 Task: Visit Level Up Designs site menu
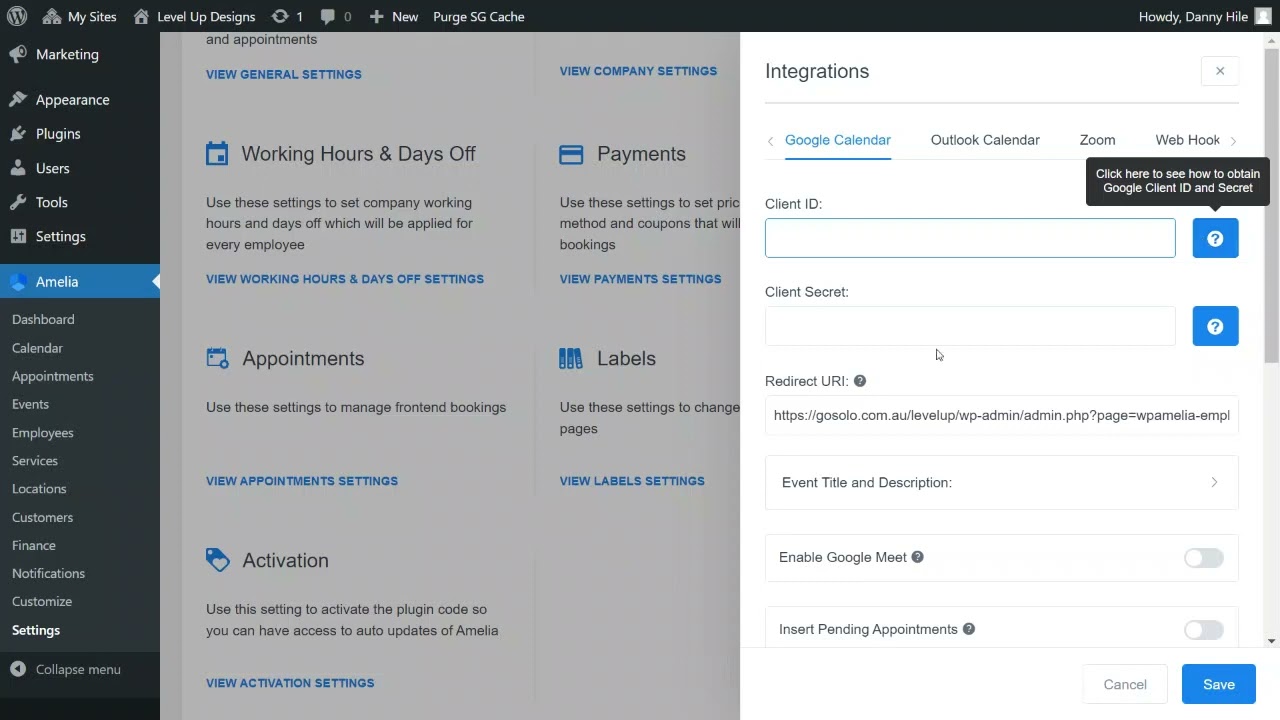click(x=194, y=16)
